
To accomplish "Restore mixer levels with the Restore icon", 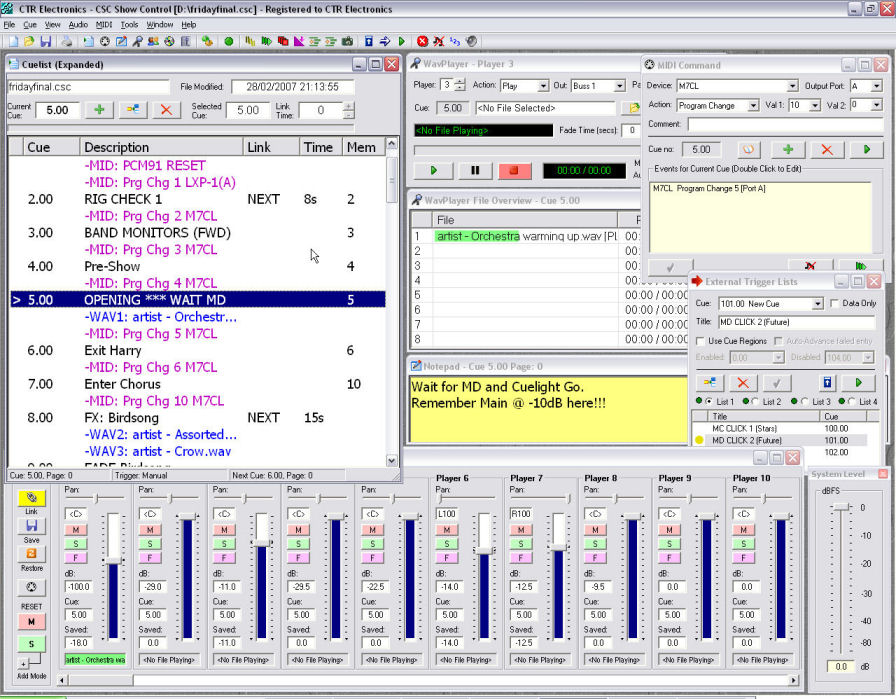I will click(31, 553).
